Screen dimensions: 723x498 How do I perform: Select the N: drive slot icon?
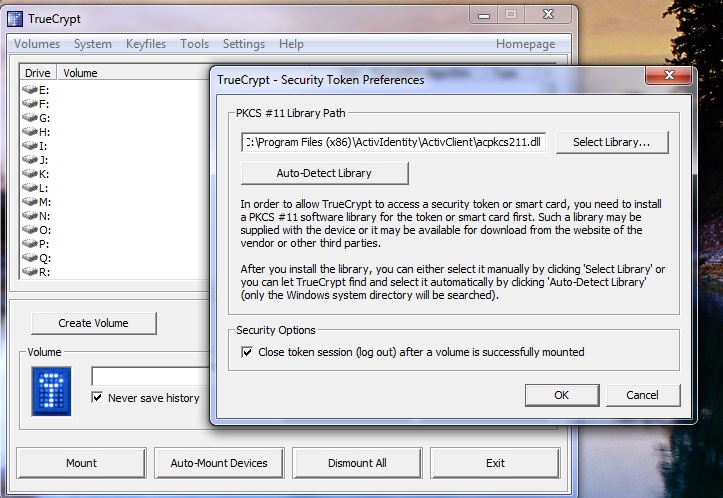tap(30, 215)
